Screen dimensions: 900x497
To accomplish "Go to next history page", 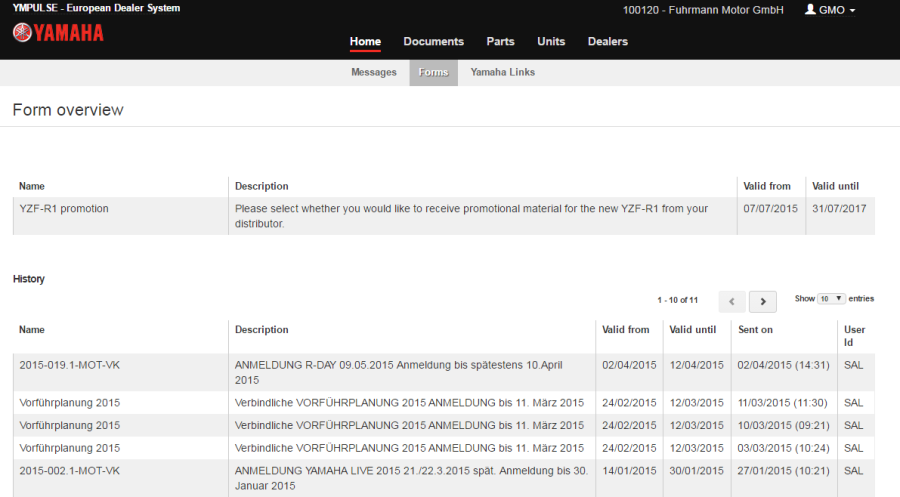I will pos(763,301).
